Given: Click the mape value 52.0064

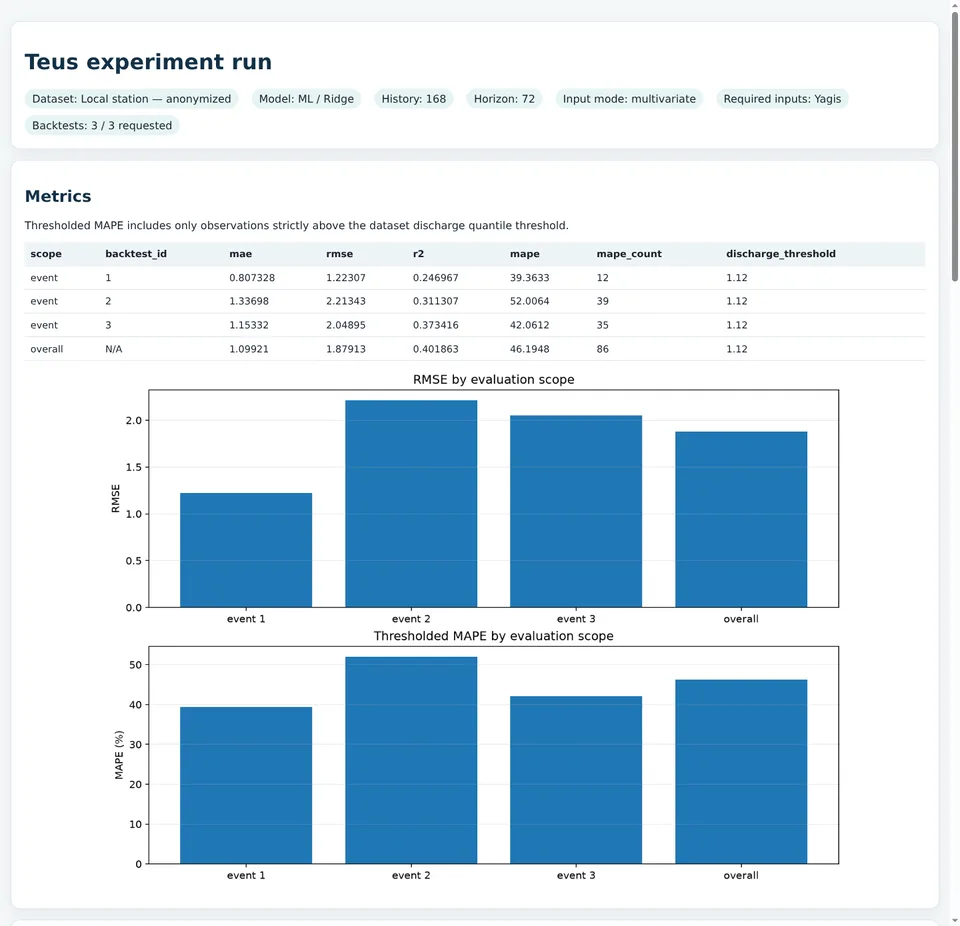Looking at the screenshot, I should click(530, 301).
